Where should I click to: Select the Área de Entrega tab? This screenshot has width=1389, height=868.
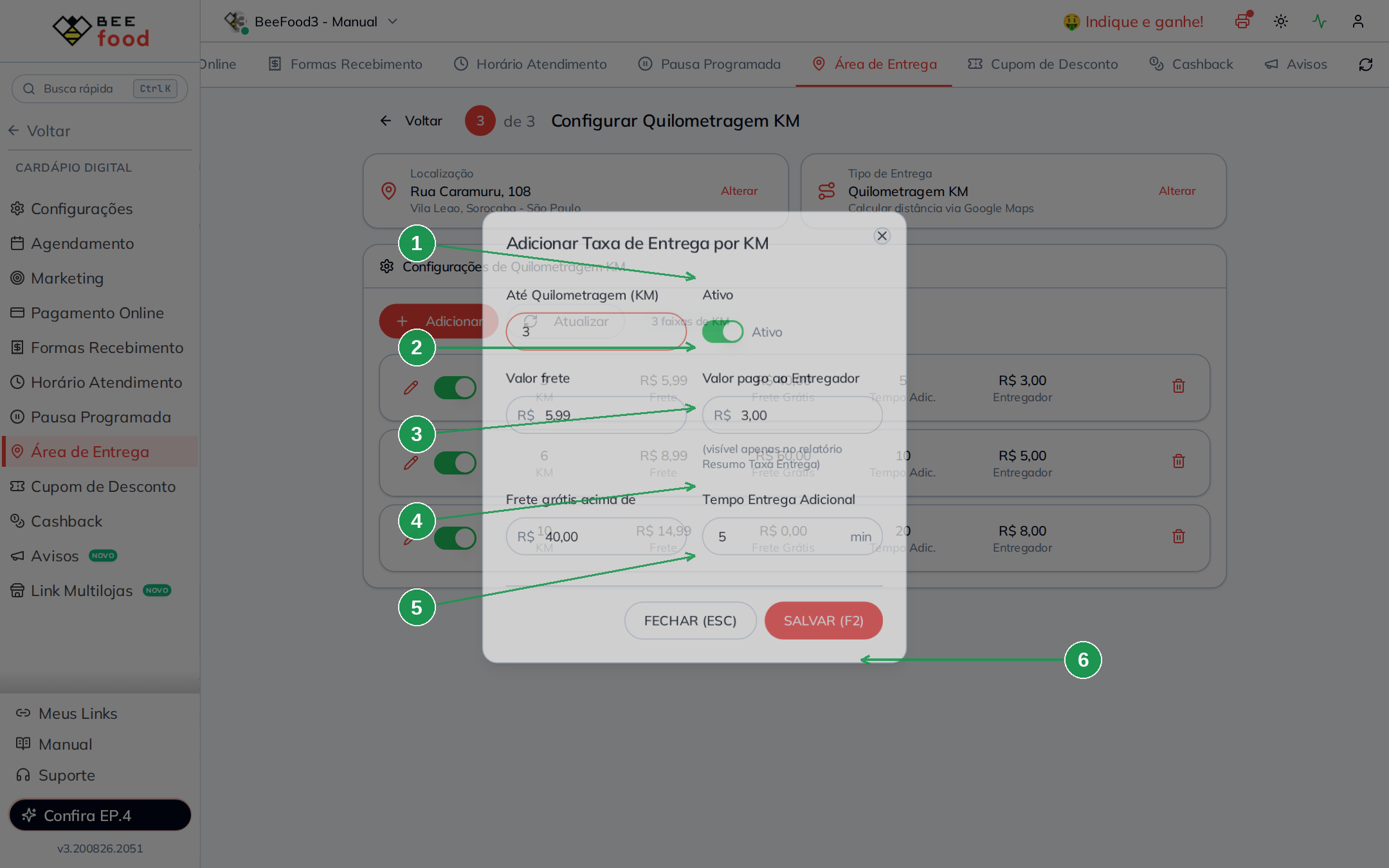pos(875,64)
